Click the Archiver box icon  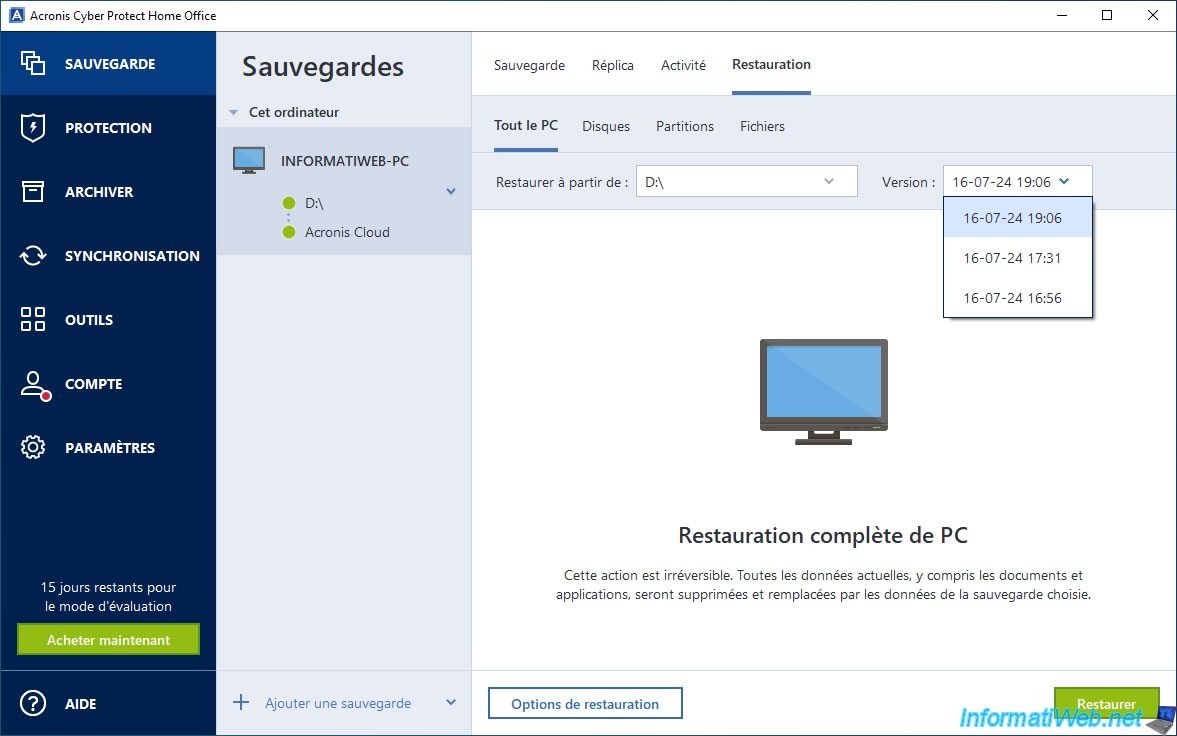(33, 192)
